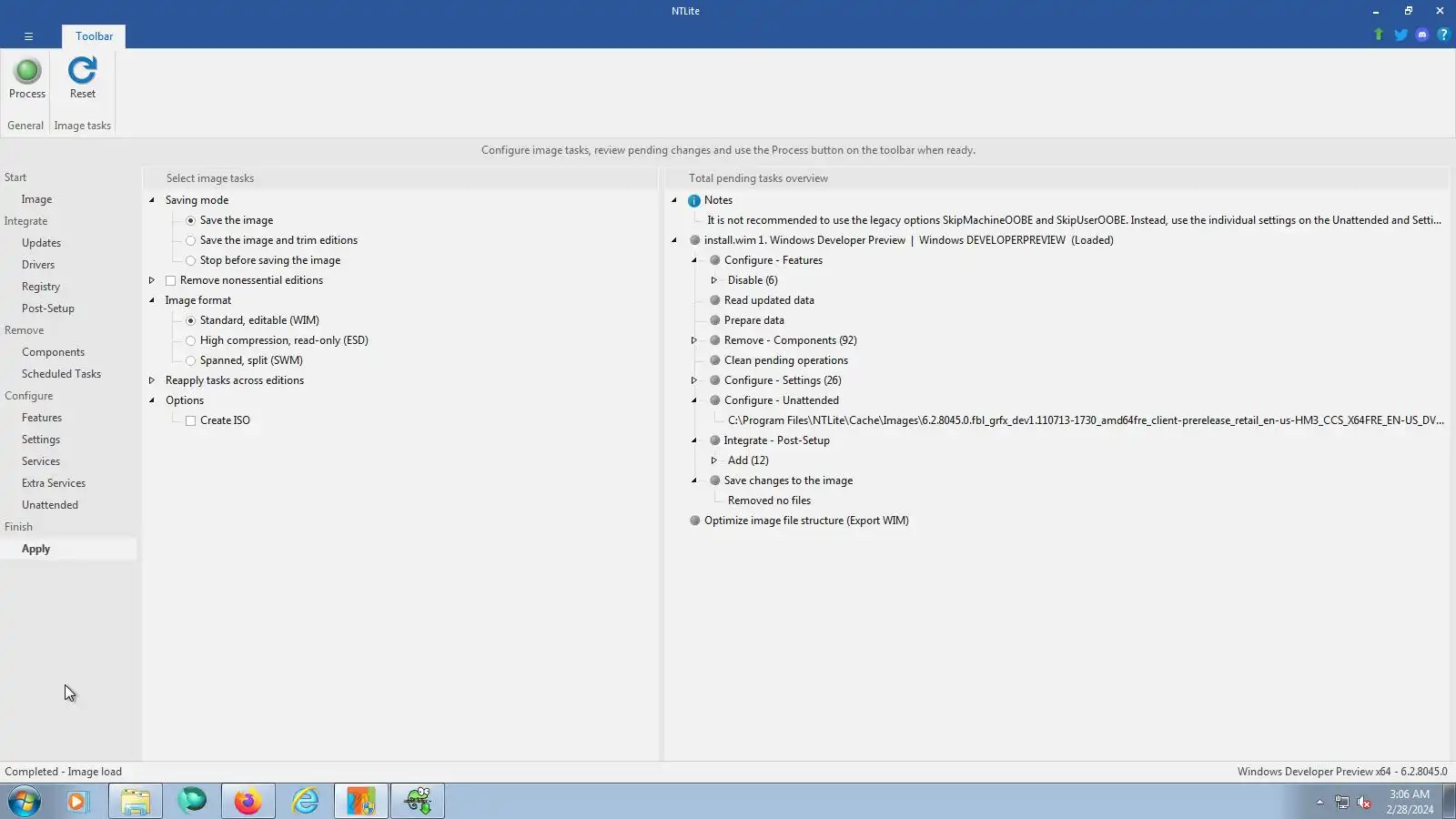Open the Extra Services page

54,483
